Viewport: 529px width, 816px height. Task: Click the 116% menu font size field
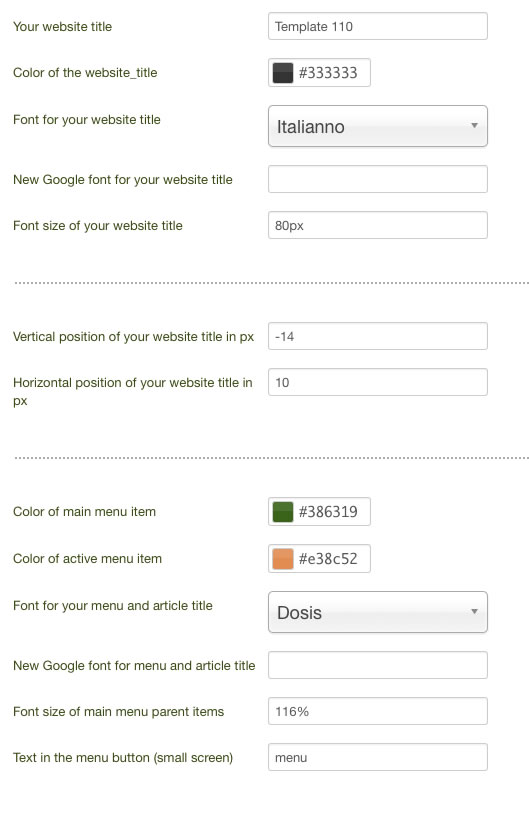[x=378, y=711]
